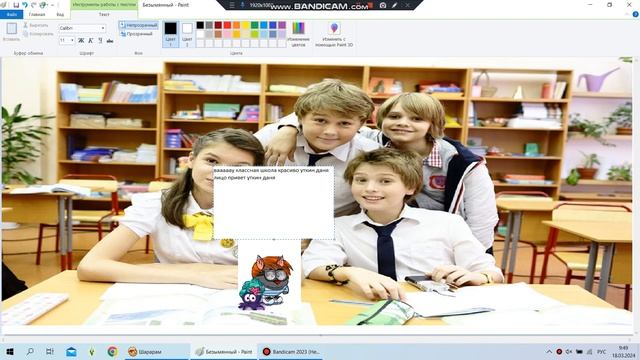Stop Bandicam recording with red button
Image resolution: width=640 pixels, height=360 pixels.
(x=371, y=5)
